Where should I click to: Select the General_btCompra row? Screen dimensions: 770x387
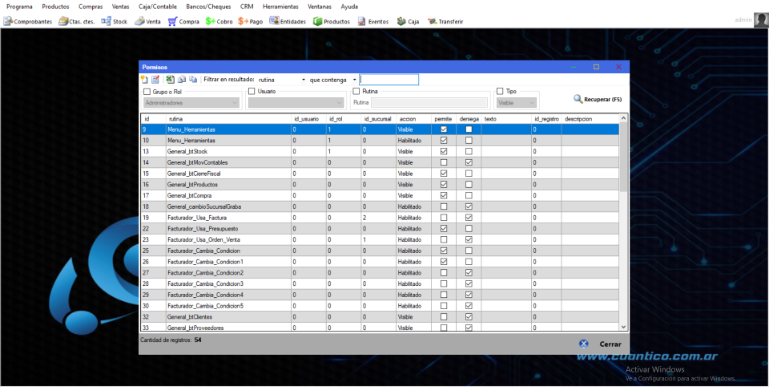[380, 195]
